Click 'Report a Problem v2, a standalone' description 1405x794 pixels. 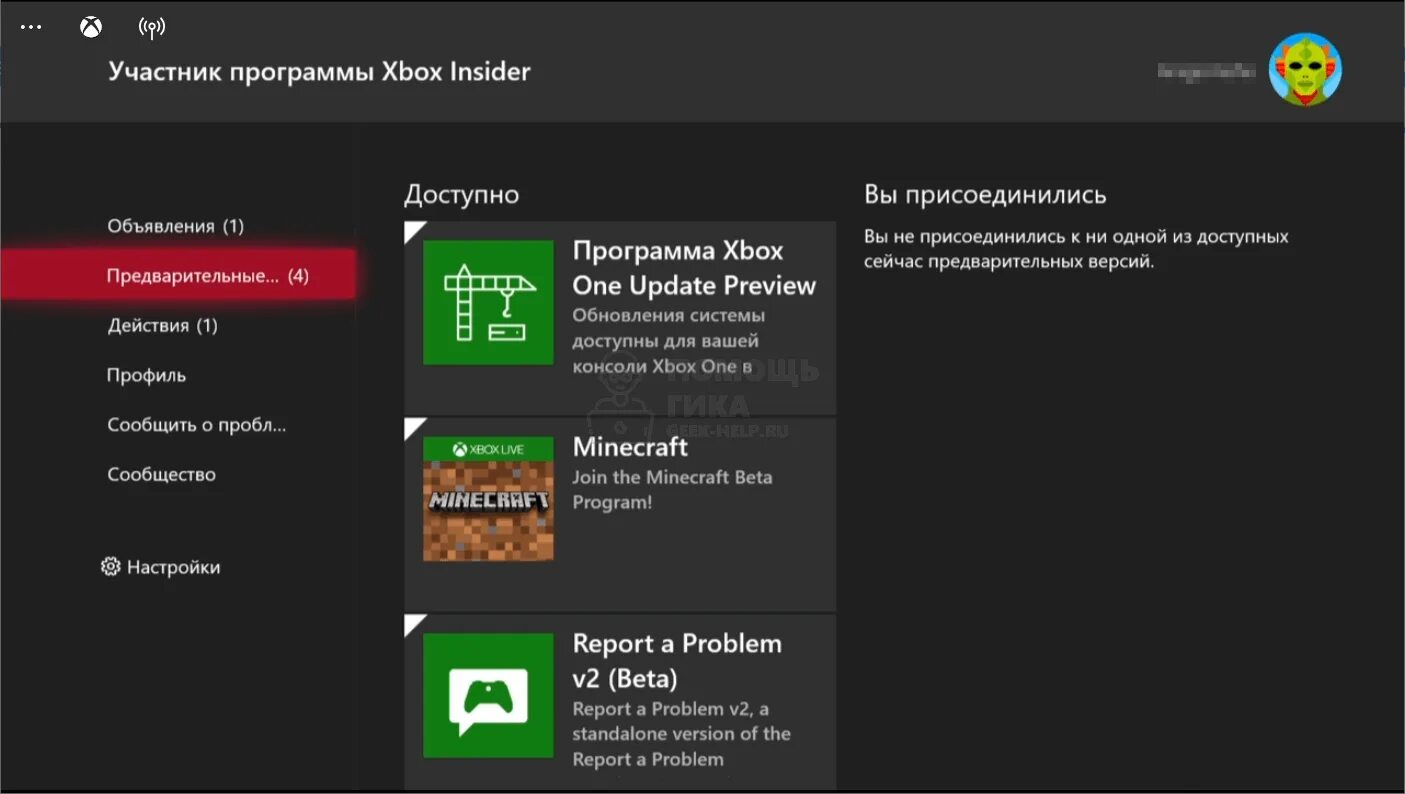pyautogui.click(x=681, y=734)
